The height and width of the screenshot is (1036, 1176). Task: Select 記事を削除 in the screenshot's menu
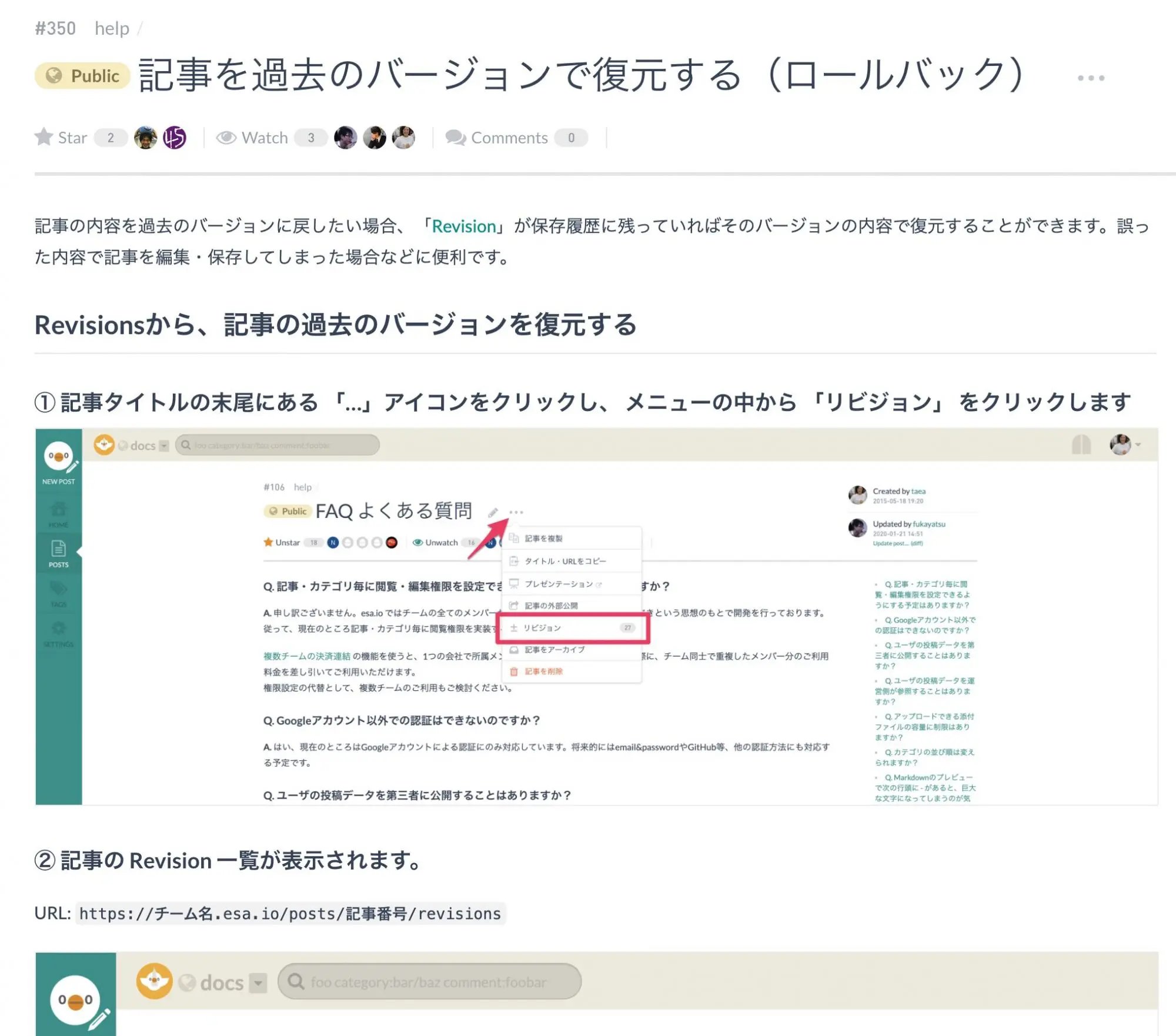tap(572, 671)
